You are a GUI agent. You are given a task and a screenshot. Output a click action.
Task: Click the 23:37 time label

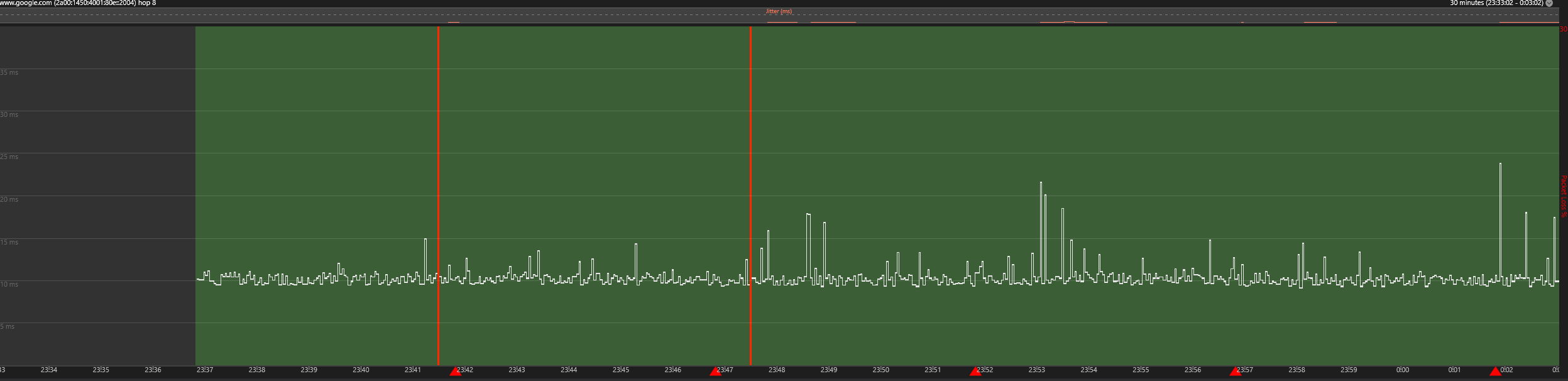[205, 370]
